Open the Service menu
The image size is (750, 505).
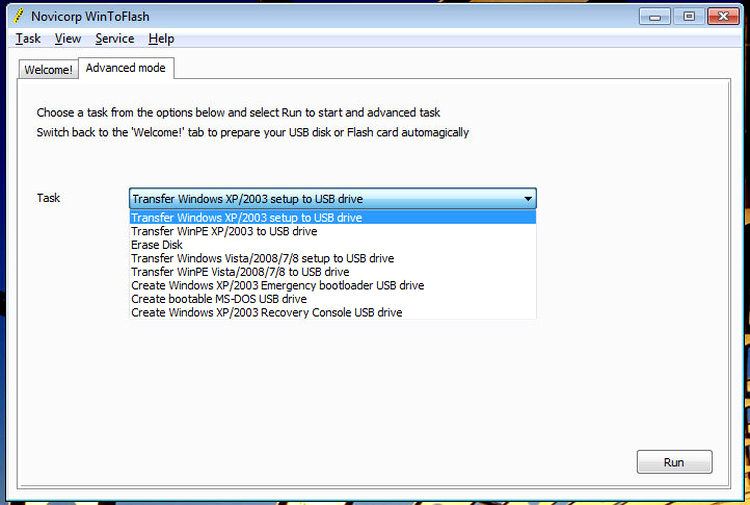[x=114, y=39]
